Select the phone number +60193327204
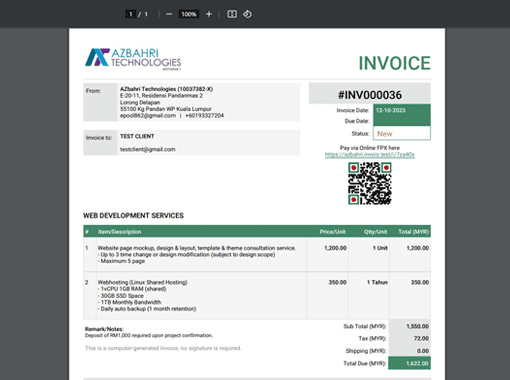 click(x=204, y=116)
